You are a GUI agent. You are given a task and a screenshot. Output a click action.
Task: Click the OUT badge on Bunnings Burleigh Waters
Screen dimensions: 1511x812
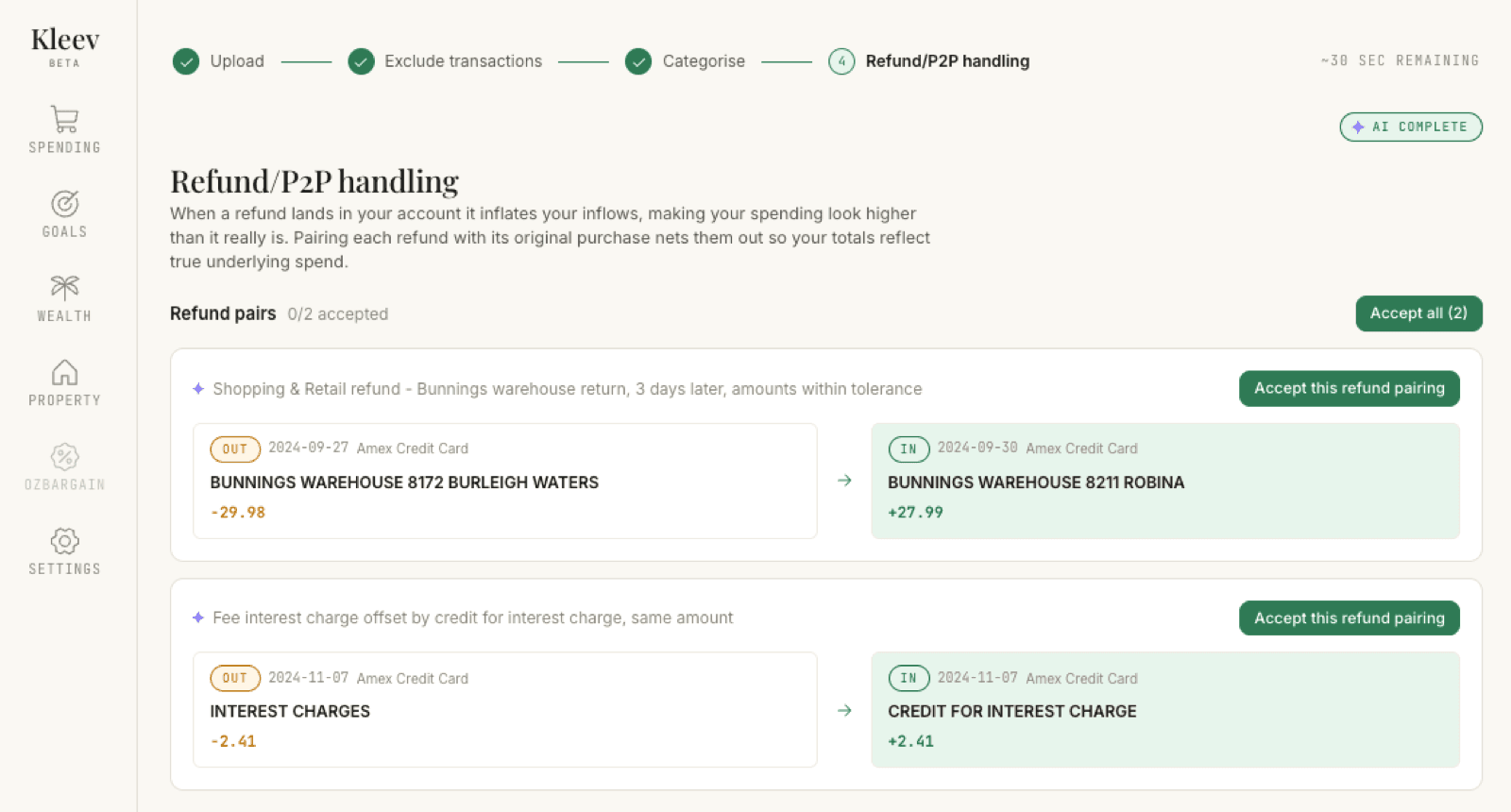[235, 449]
